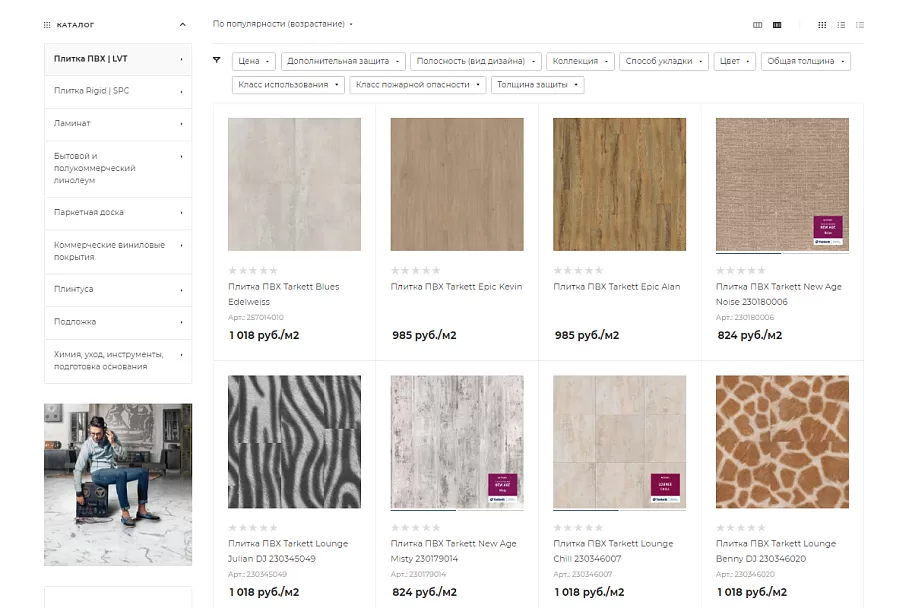Open the Толщина защиты filter dropdown
The height and width of the screenshot is (608, 912).
(537, 85)
